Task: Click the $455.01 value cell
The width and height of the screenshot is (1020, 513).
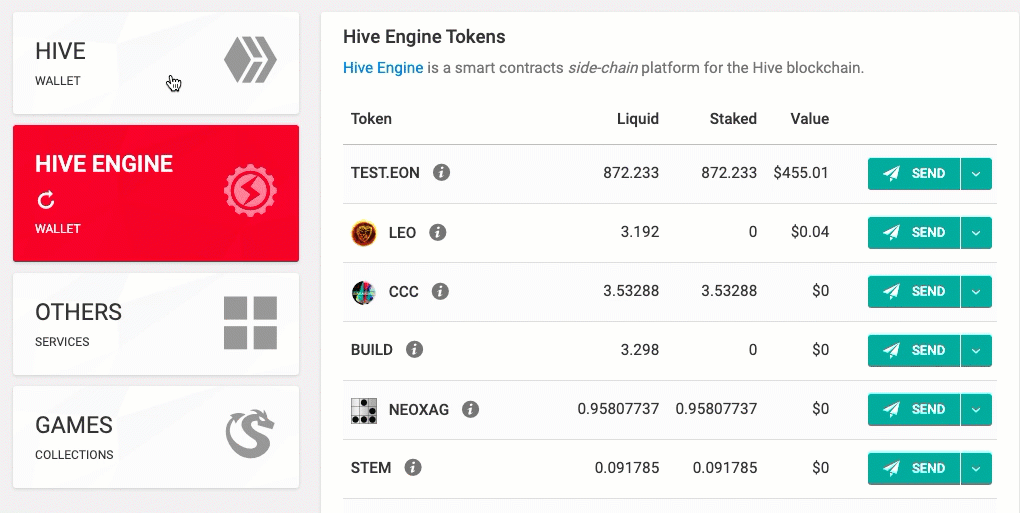Action: click(801, 173)
